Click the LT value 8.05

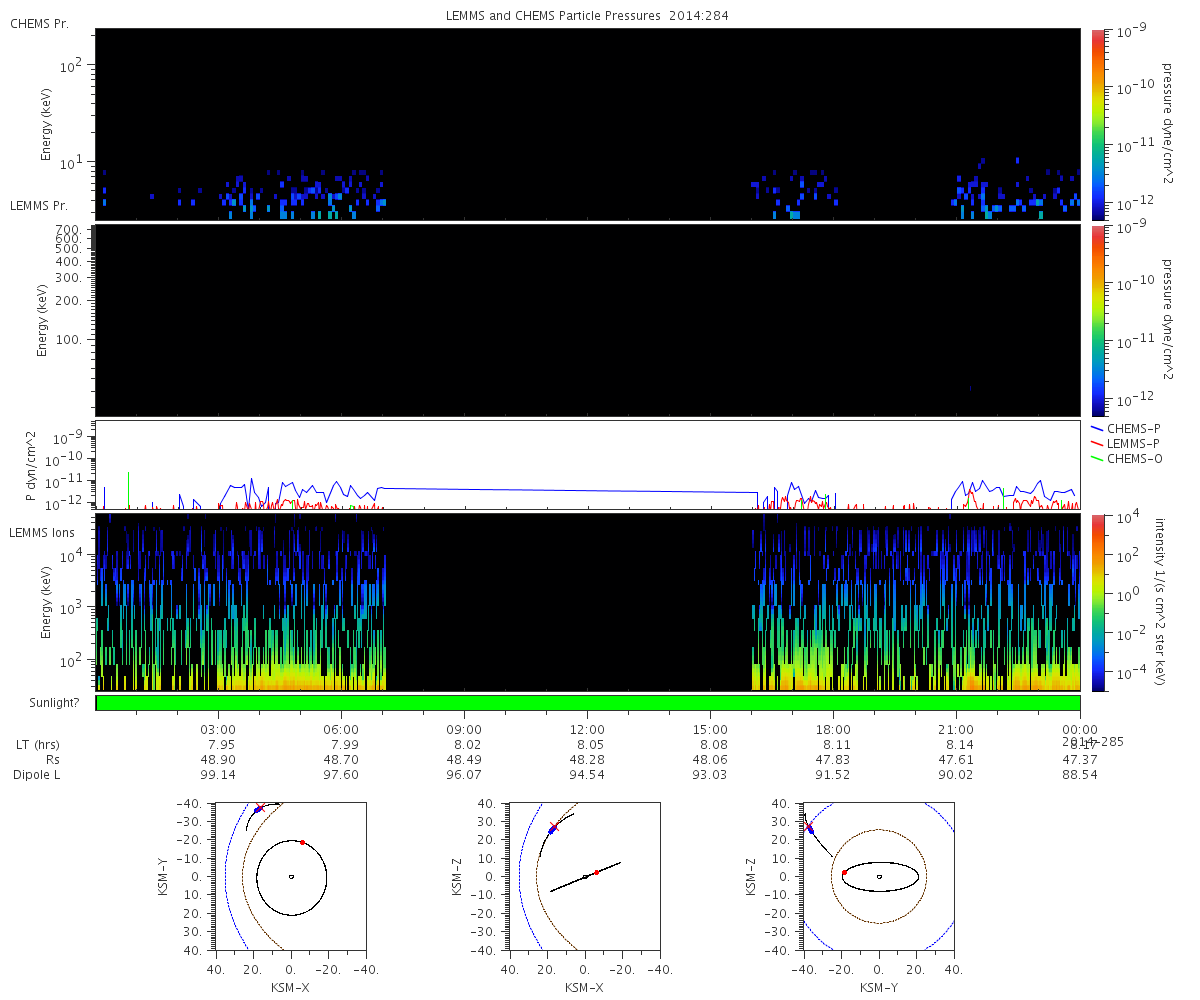(587, 745)
